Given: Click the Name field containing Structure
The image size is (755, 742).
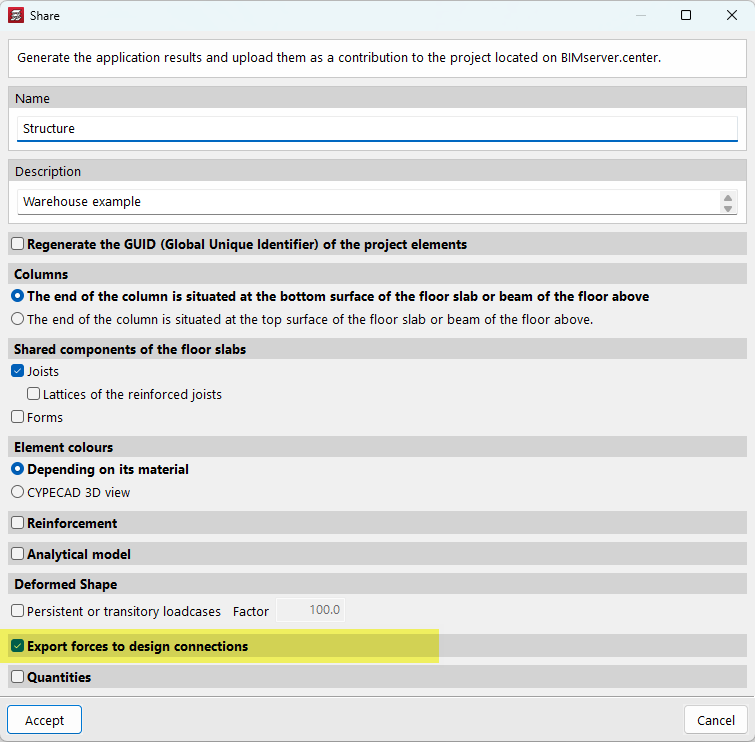Looking at the screenshot, I should (x=377, y=129).
